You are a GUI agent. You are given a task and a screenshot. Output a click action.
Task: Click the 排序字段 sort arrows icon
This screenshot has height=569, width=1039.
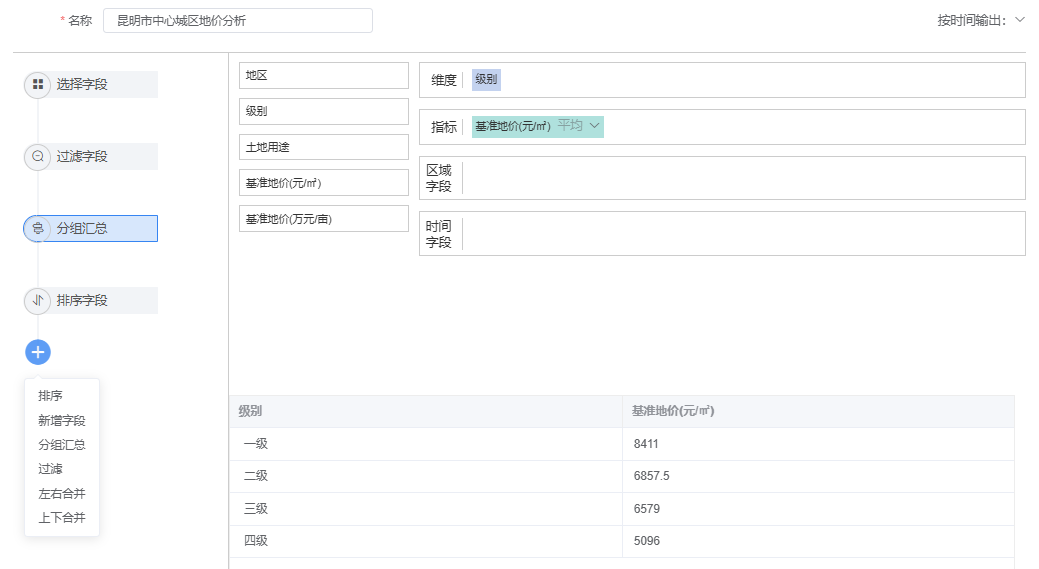tap(38, 301)
